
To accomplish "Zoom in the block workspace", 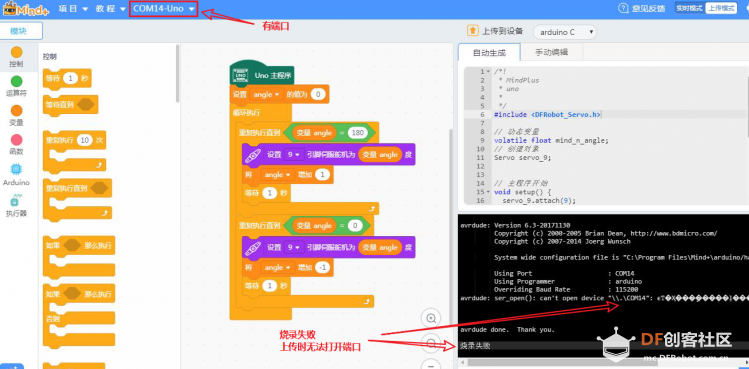I will (x=431, y=318).
